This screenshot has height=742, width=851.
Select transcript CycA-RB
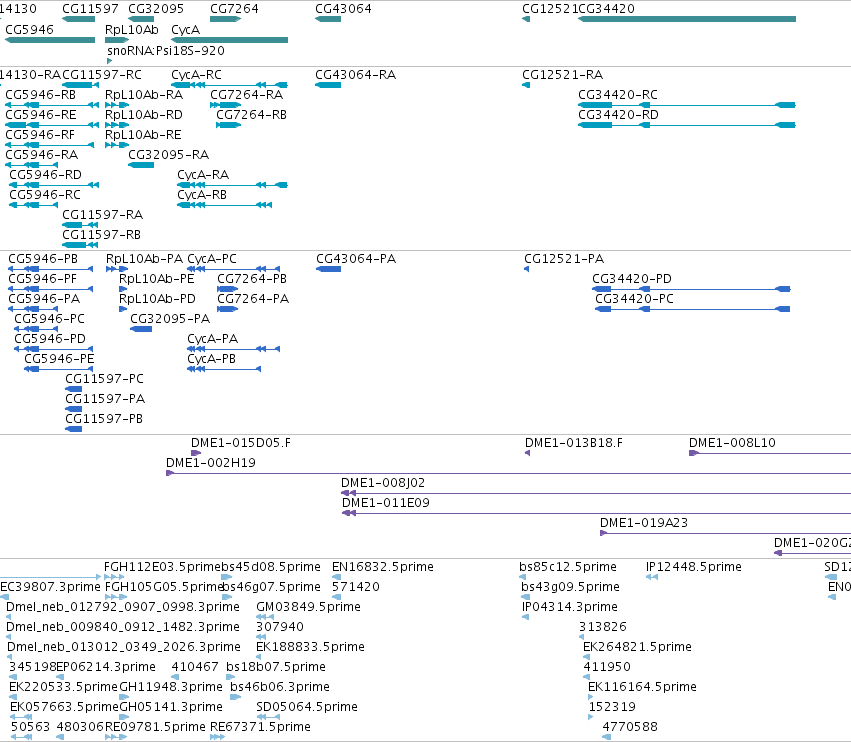202,195
